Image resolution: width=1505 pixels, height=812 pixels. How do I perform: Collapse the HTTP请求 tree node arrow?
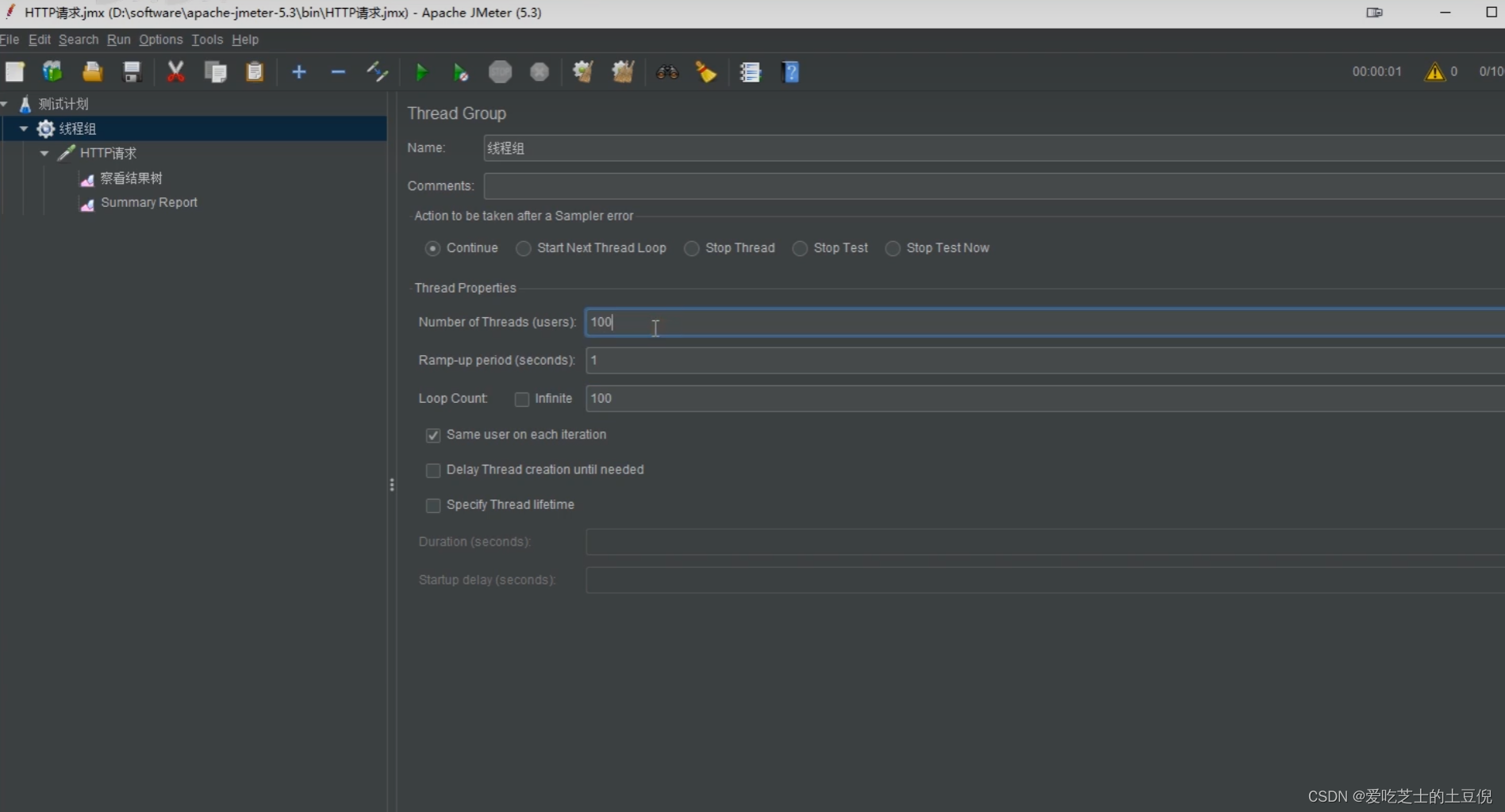tap(44, 153)
